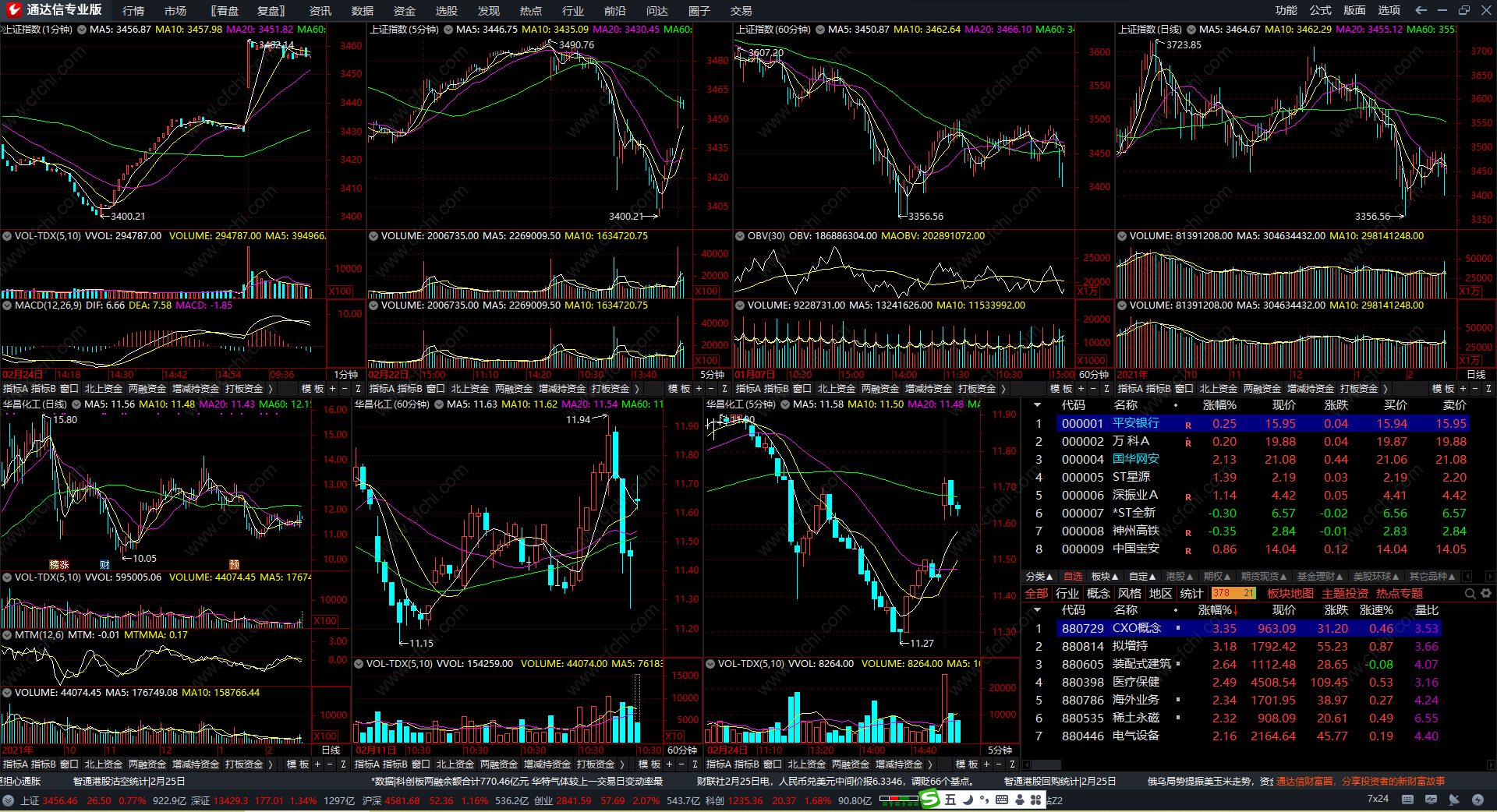
Task: Click the keyboard icon in the status bar corner
Action: [1407, 800]
